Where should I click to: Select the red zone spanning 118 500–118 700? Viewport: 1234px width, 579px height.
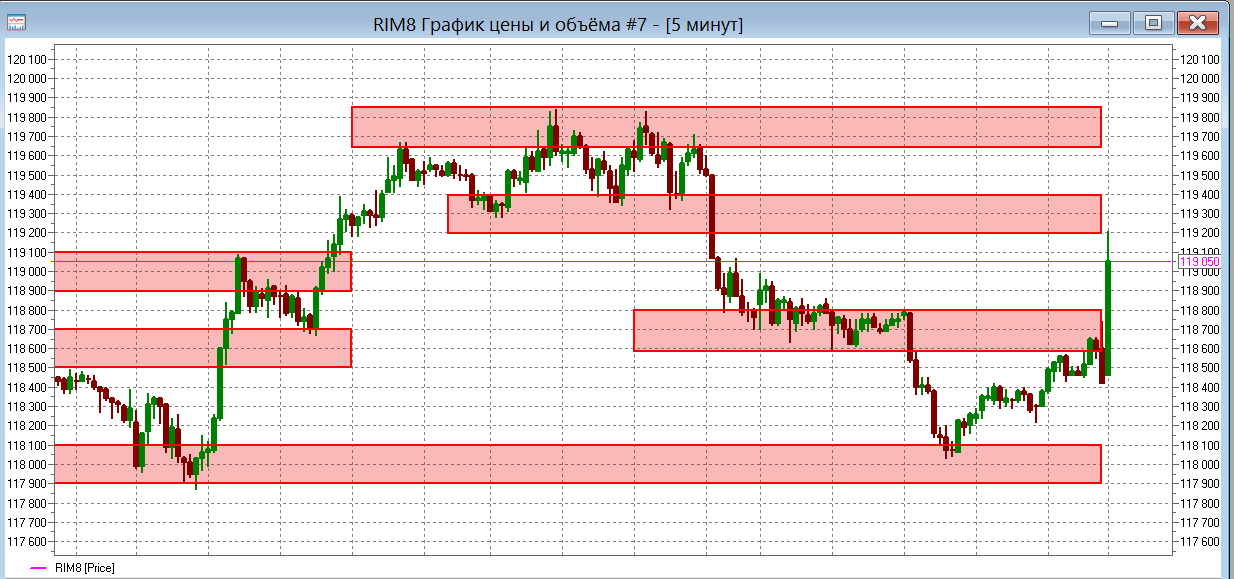(x=202, y=348)
